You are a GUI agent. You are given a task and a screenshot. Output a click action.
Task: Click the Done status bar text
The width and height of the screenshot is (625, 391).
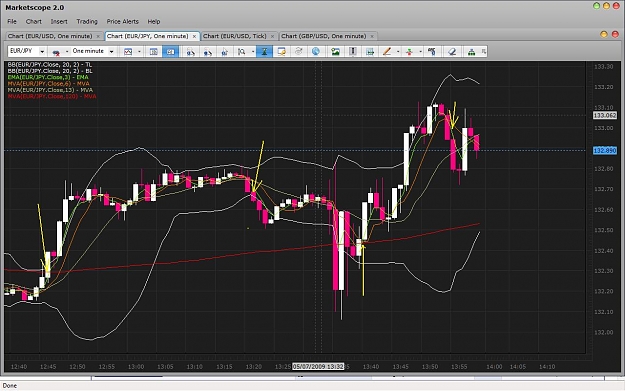pos(10,385)
